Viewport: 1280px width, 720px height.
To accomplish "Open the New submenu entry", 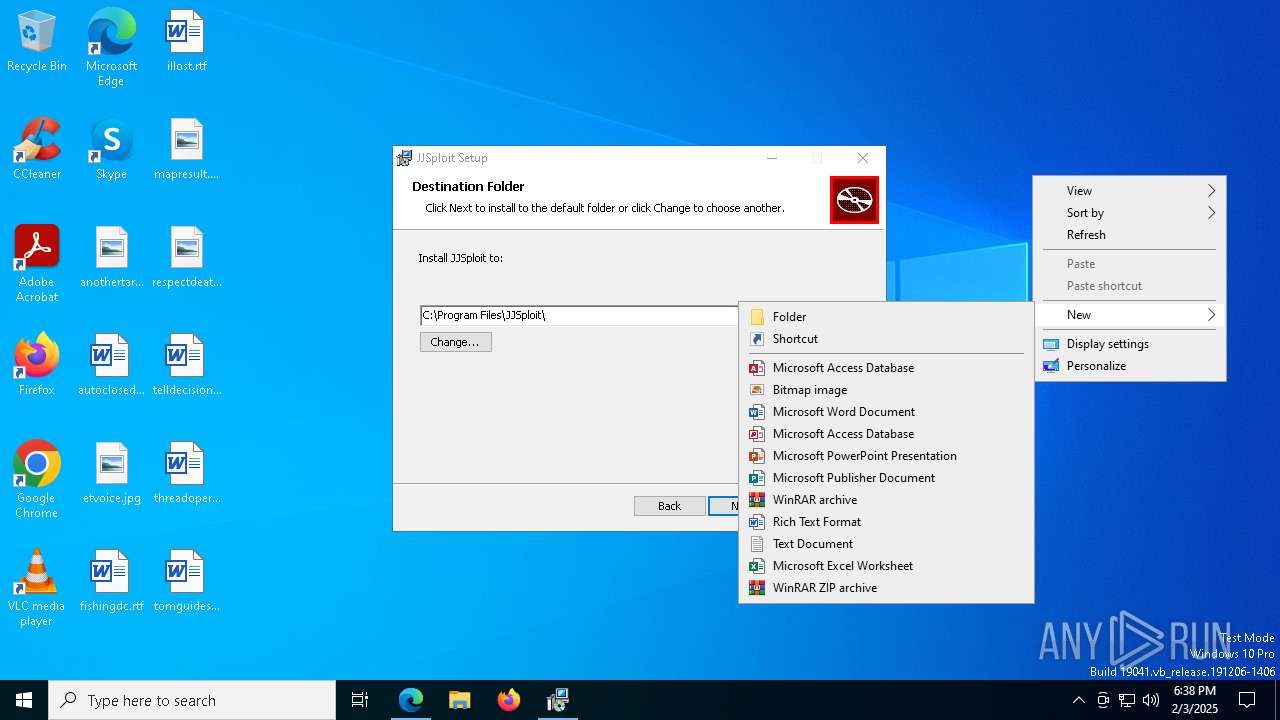I will [1130, 315].
